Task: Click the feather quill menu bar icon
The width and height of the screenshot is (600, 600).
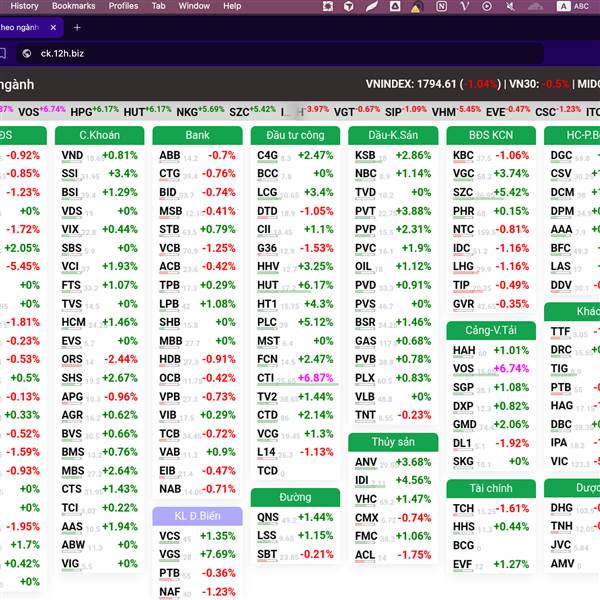Action: pos(371,6)
